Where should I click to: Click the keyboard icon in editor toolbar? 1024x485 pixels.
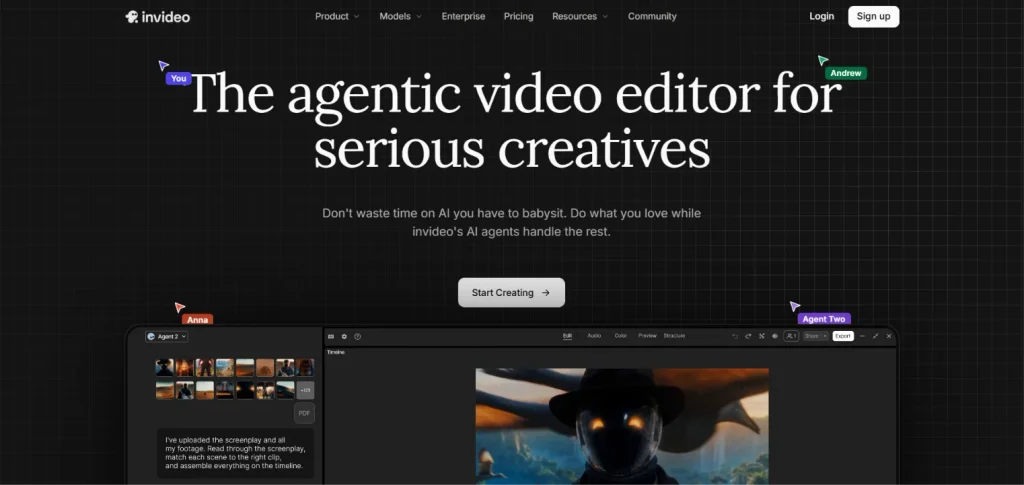pyautogui.click(x=331, y=336)
